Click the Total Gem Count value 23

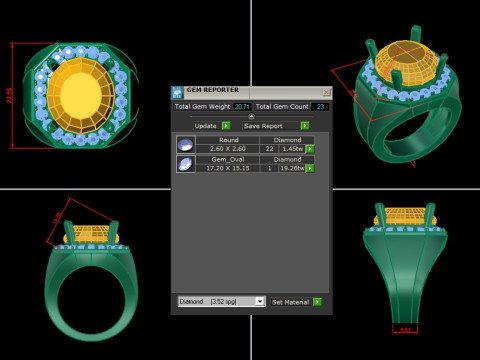(320, 107)
